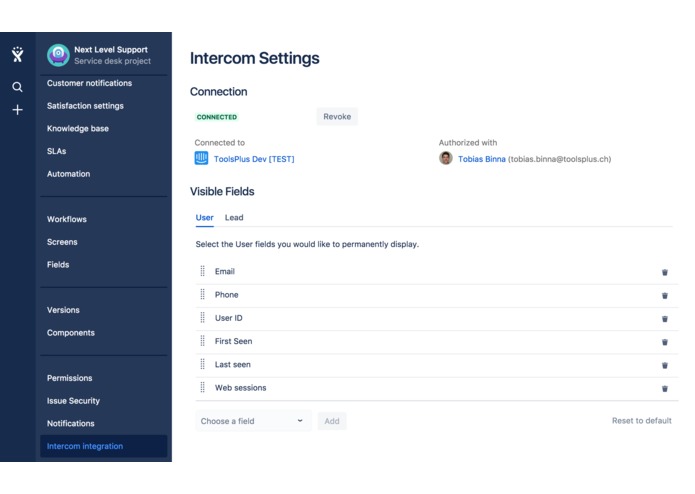The image size is (695, 494).
Task: Delete the Phone field with trash icon
Action: [x=664, y=296]
